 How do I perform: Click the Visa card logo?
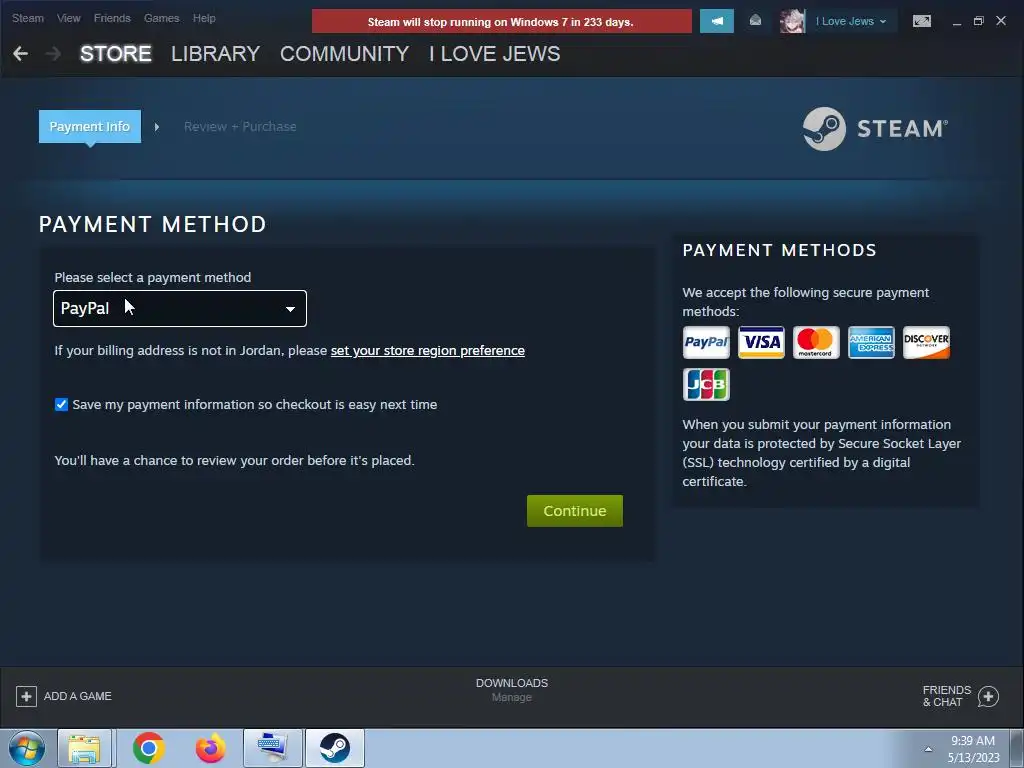[x=761, y=342]
